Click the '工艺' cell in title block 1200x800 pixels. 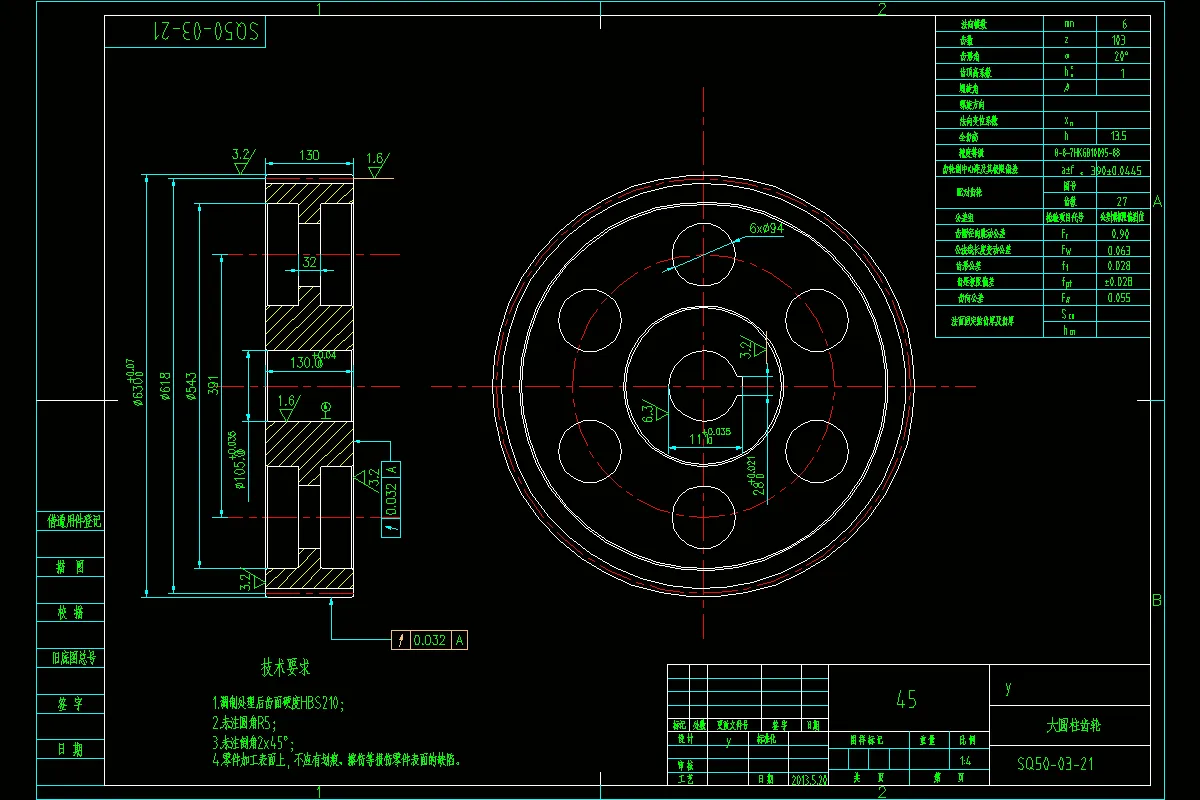tap(687, 777)
